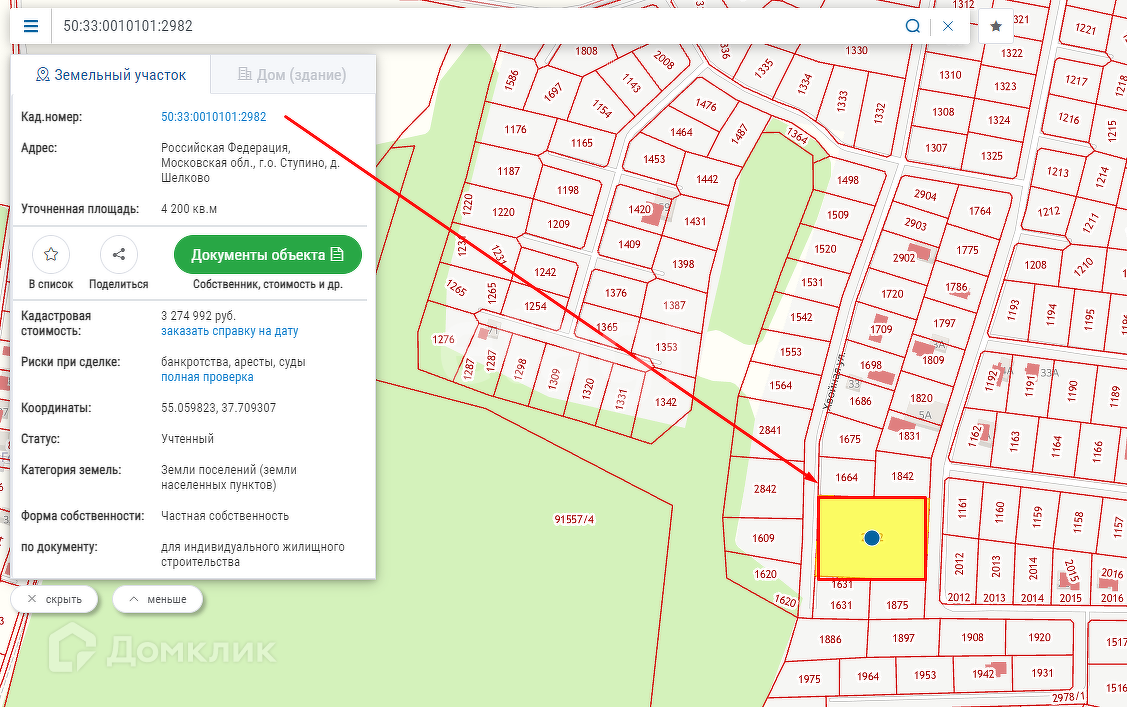This screenshot has height=707, width=1127.
Task: Click parcel 2841 on the map
Action: [769, 430]
